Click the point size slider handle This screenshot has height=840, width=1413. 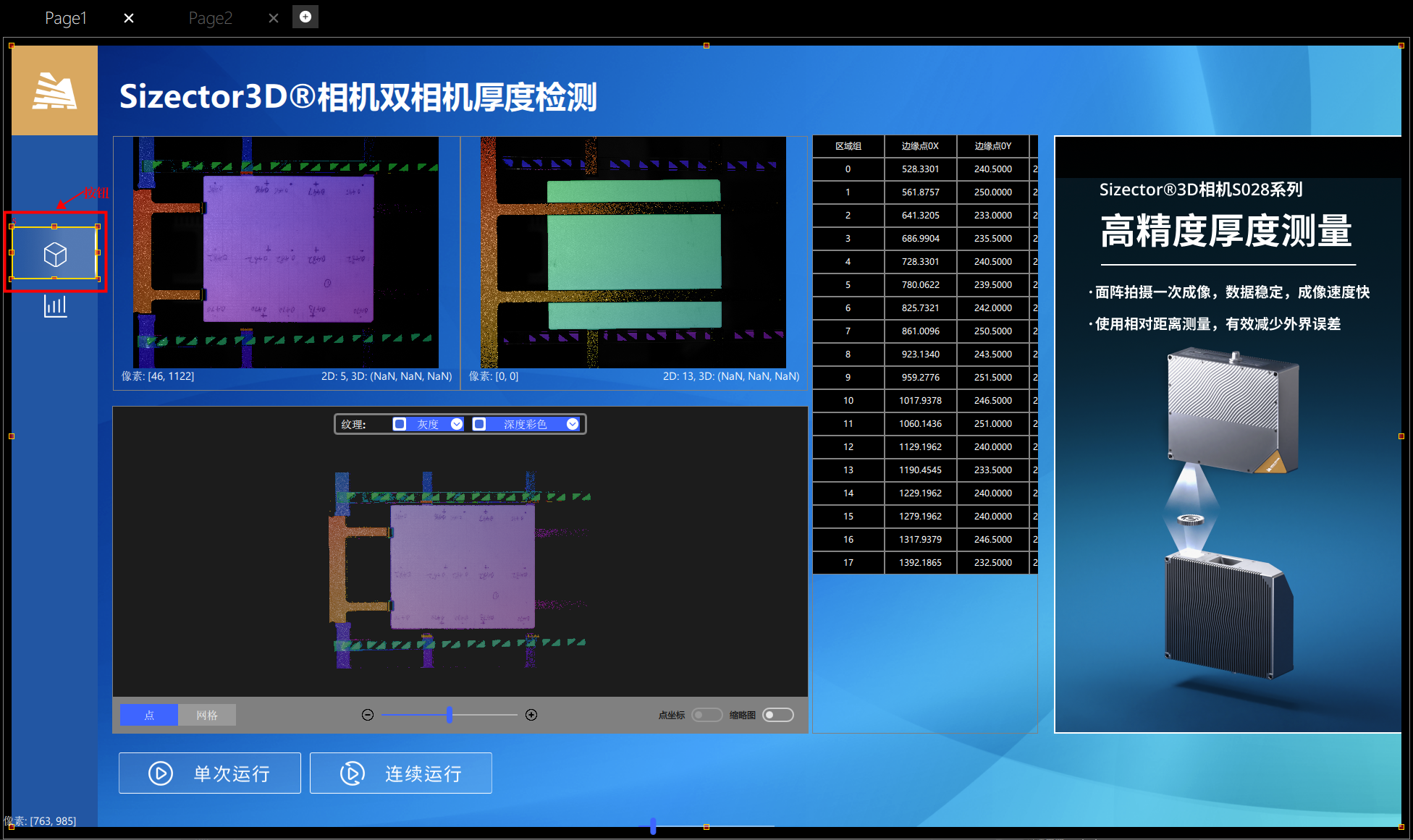450,715
